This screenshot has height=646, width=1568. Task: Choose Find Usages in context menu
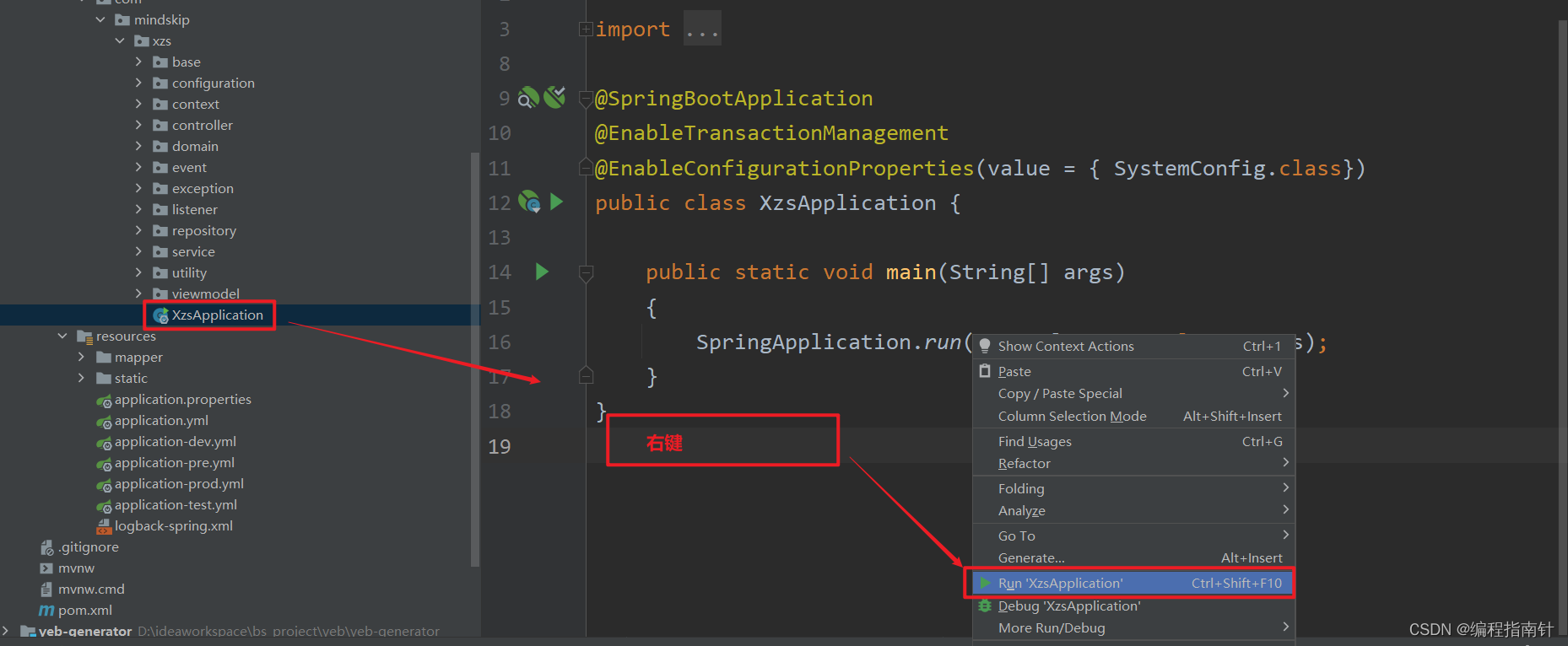pos(1035,441)
